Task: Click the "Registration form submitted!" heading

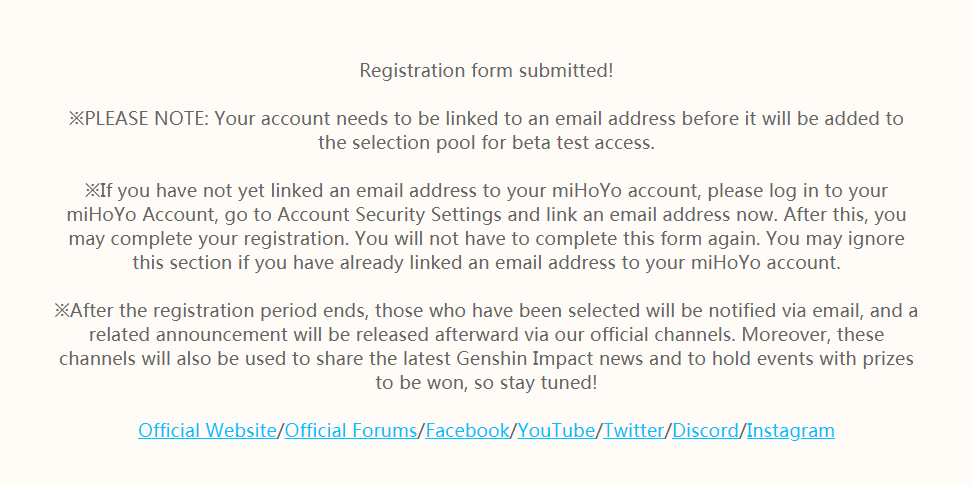Action: click(486, 71)
